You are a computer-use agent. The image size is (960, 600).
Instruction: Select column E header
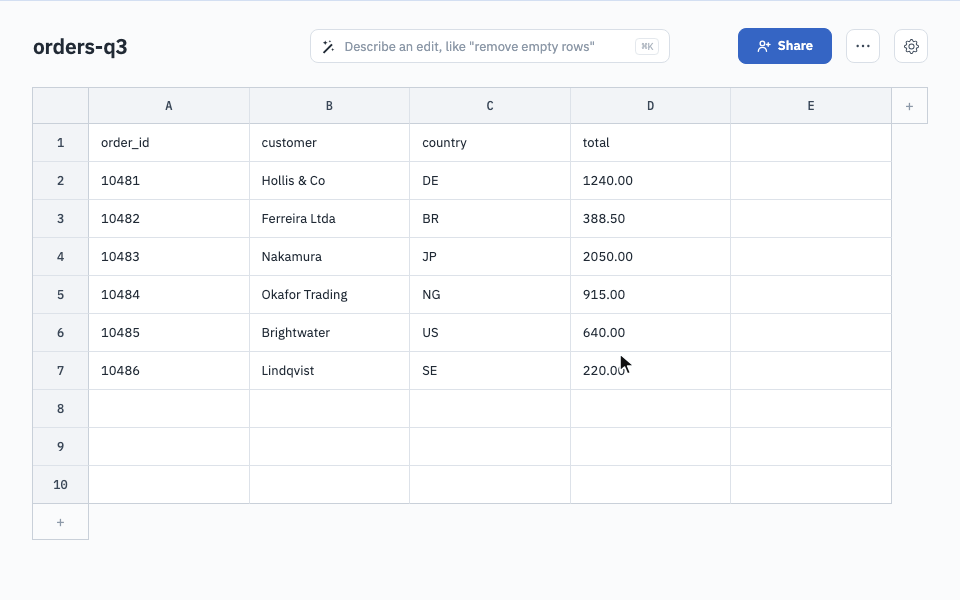click(x=811, y=106)
